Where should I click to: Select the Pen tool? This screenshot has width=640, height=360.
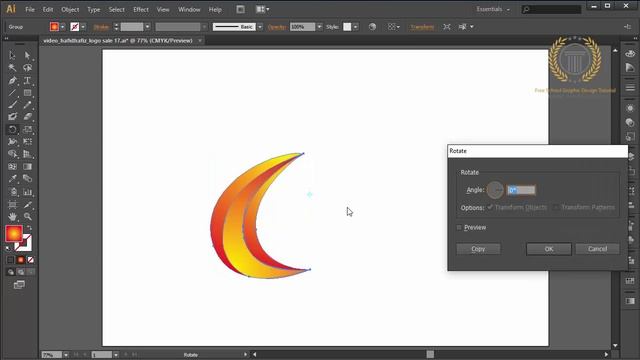[x=12, y=80]
